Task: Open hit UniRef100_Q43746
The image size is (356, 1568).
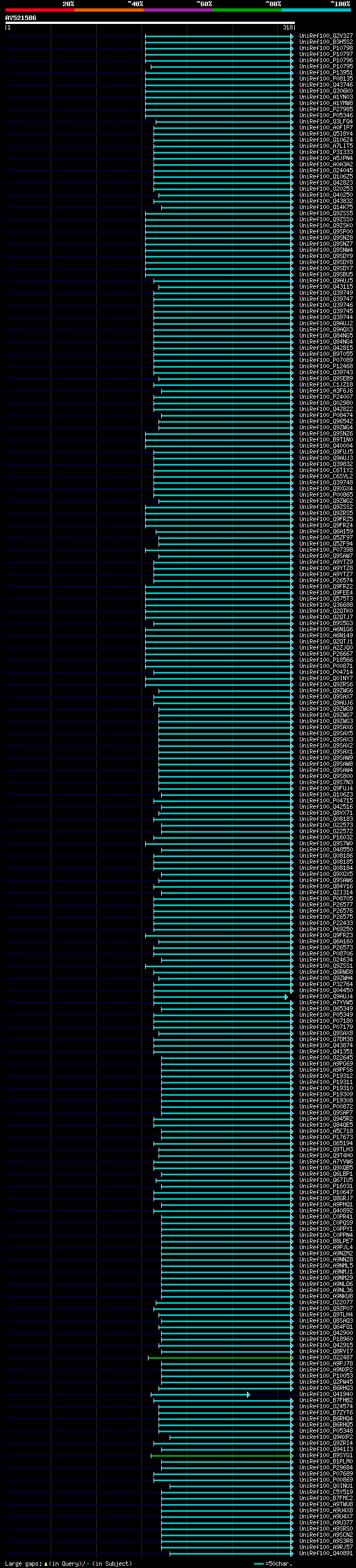Action: point(326,85)
